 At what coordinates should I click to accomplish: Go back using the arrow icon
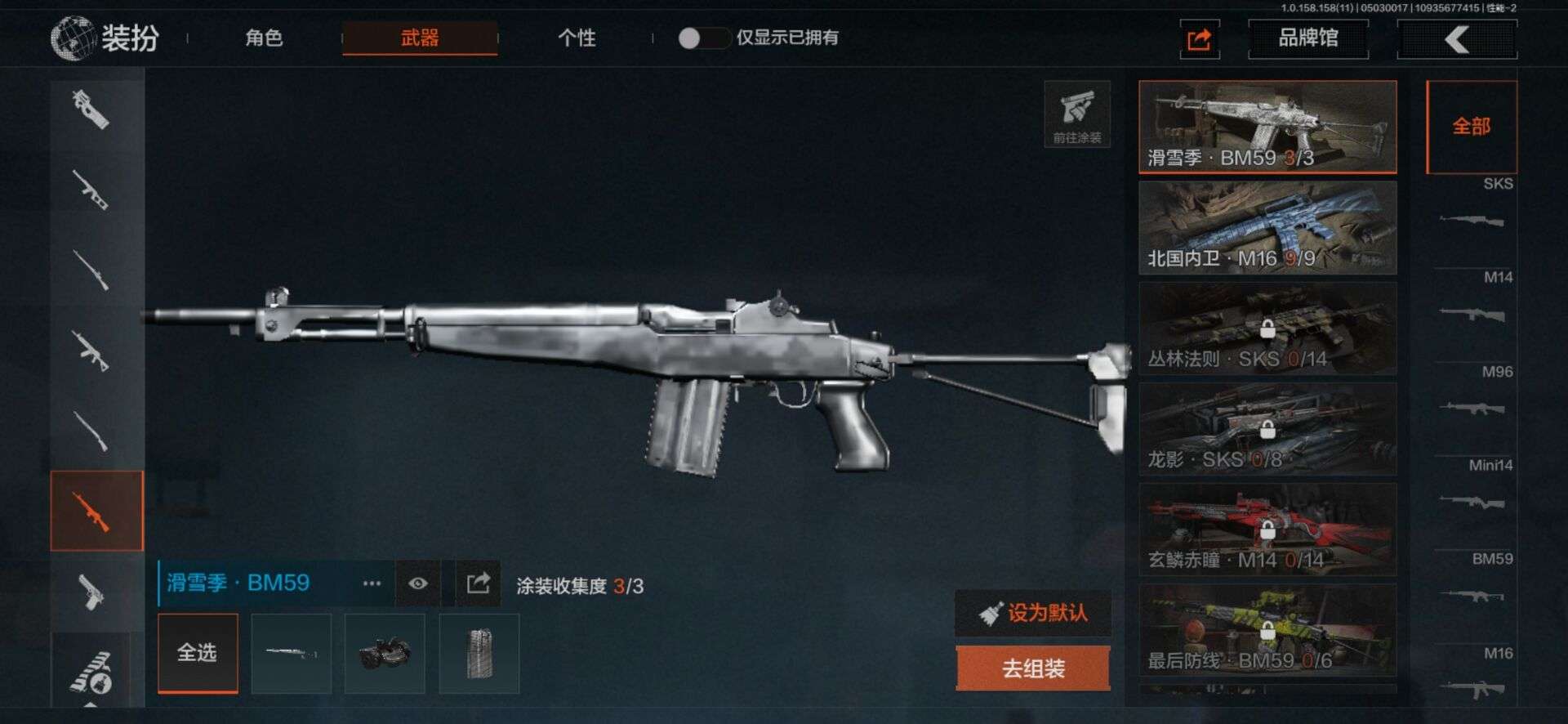1457,38
